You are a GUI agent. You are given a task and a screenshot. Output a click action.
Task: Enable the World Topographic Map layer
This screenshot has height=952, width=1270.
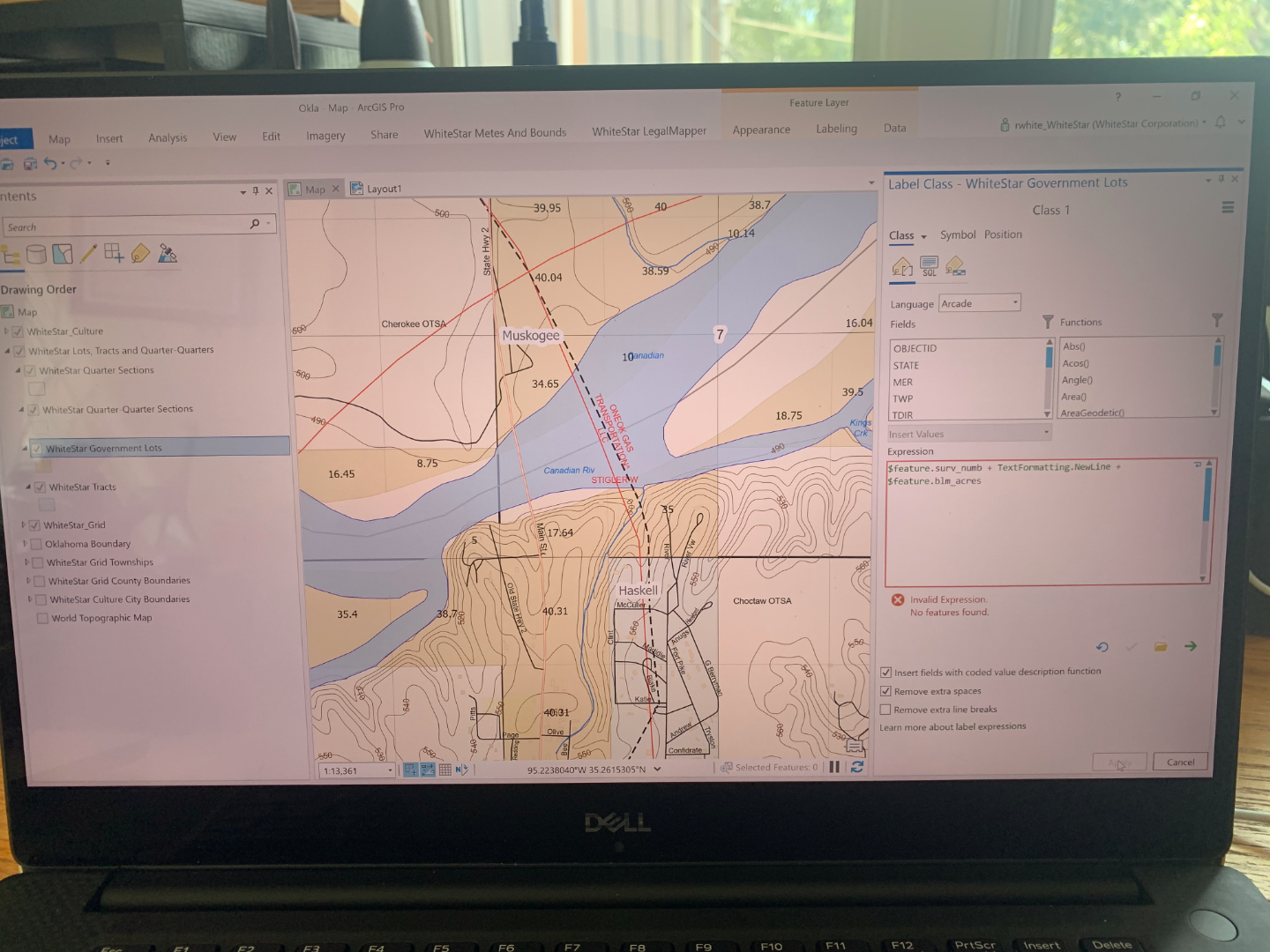tap(42, 618)
